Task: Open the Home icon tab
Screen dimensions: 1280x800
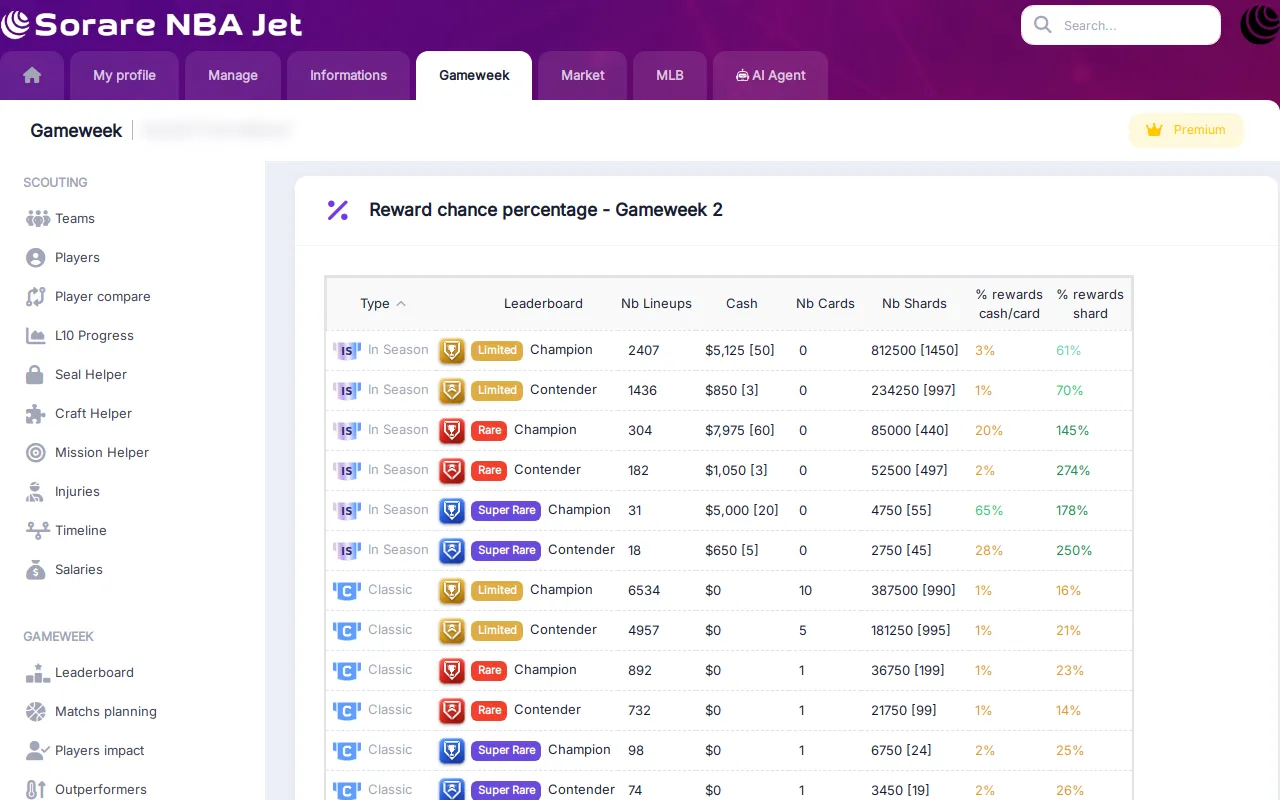Action: coord(32,75)
